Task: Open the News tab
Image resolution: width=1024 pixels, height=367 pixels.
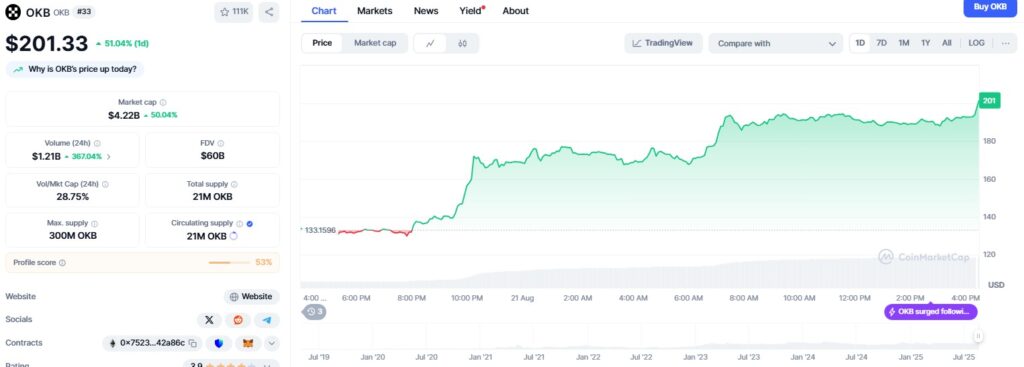Action: click(426, 10)
